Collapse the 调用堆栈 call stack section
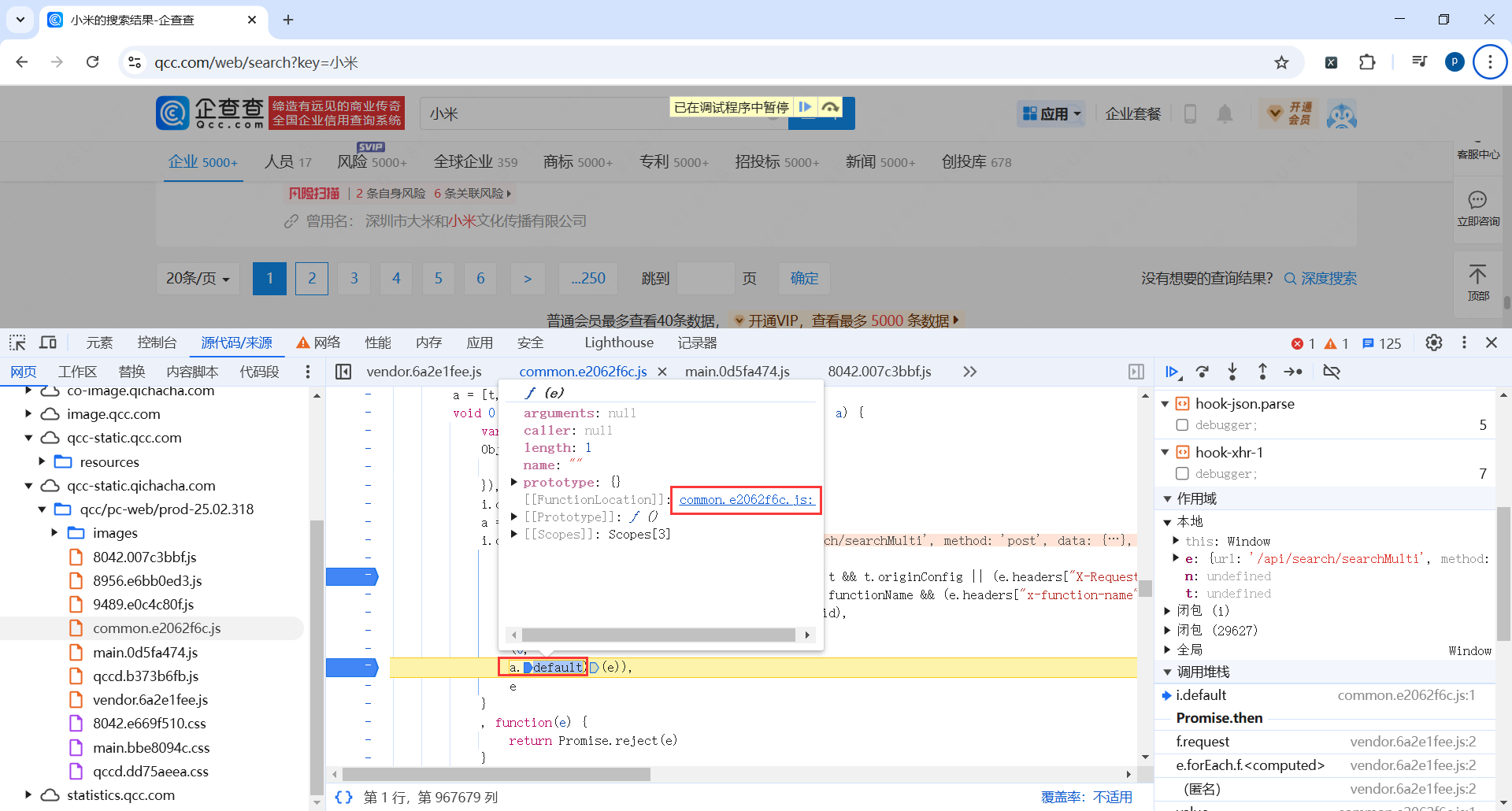Screen dimensions: 1512x811 click(x=1167, y=672)
